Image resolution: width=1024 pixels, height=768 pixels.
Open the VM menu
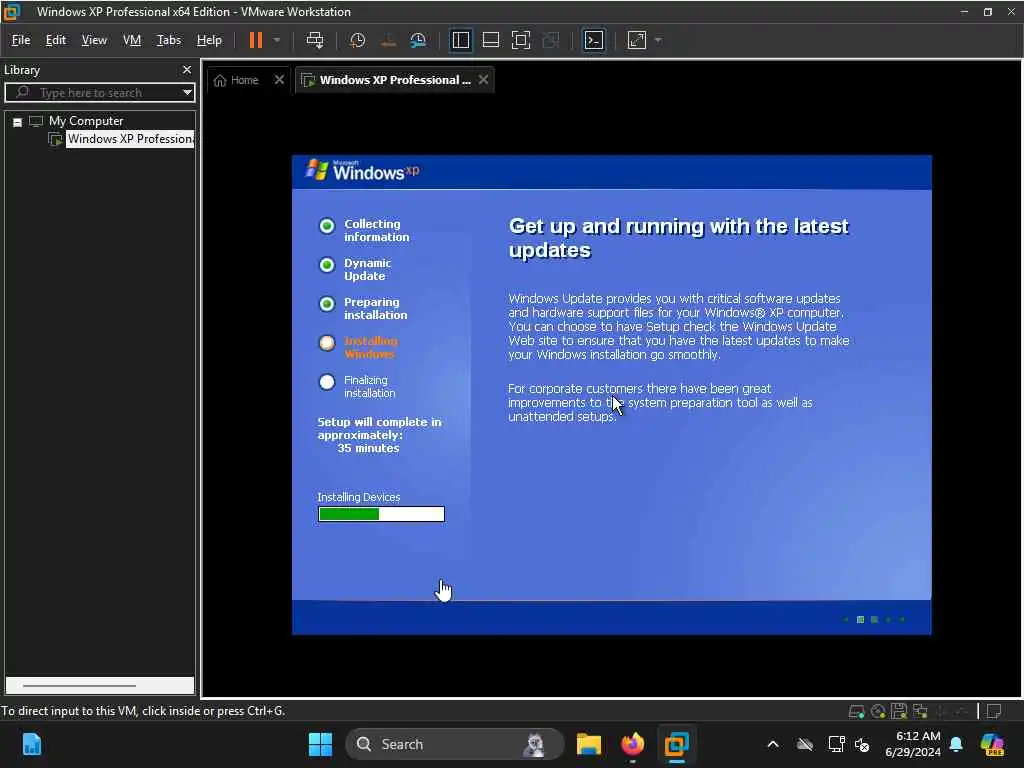coord(132,40)
